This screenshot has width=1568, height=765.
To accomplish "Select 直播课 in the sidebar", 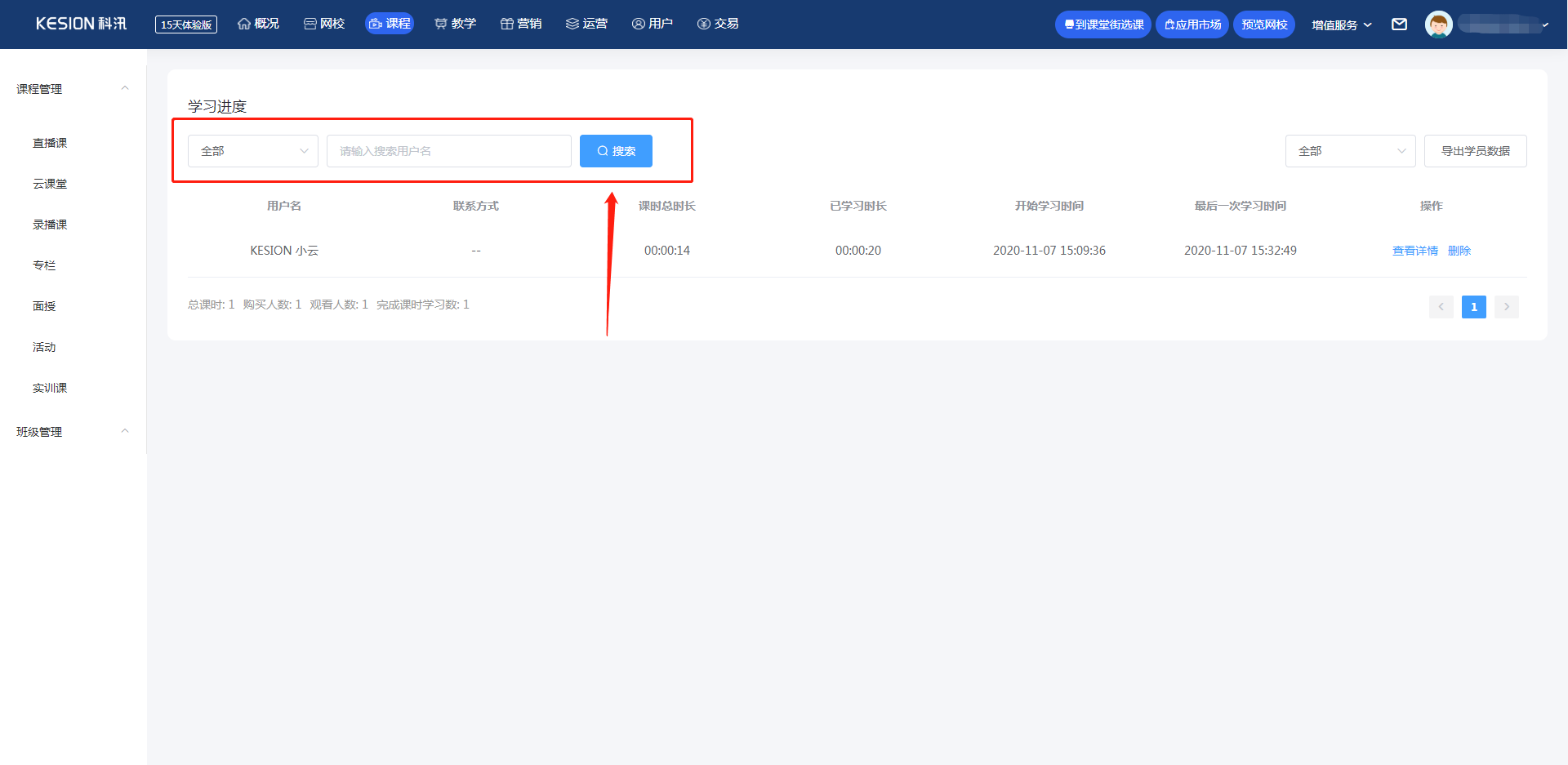I will [x=50, y=143].
